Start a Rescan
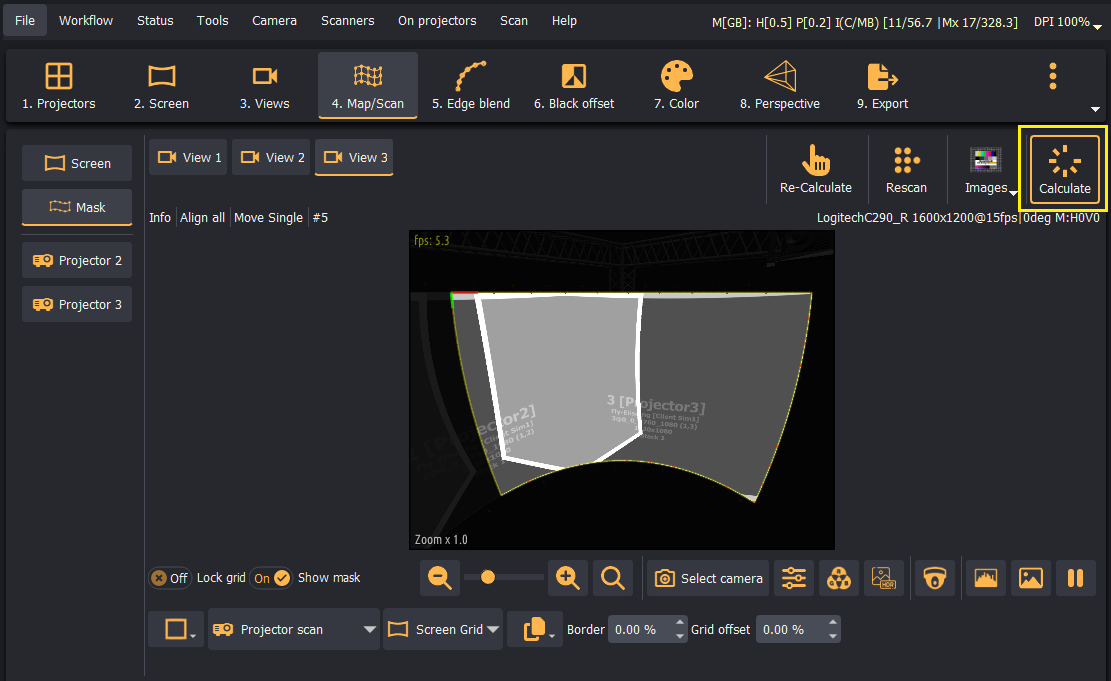The height and width of the screenshot is (681, 1111). 906,169
